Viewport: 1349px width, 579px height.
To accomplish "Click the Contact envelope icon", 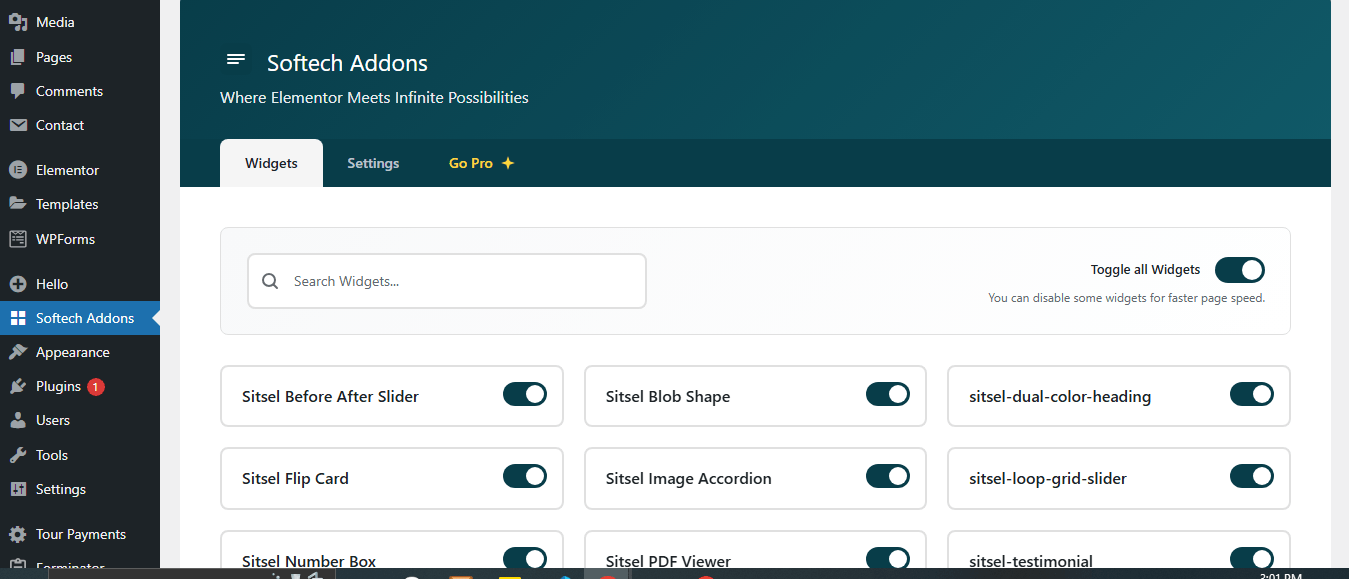I will point(18,125).
